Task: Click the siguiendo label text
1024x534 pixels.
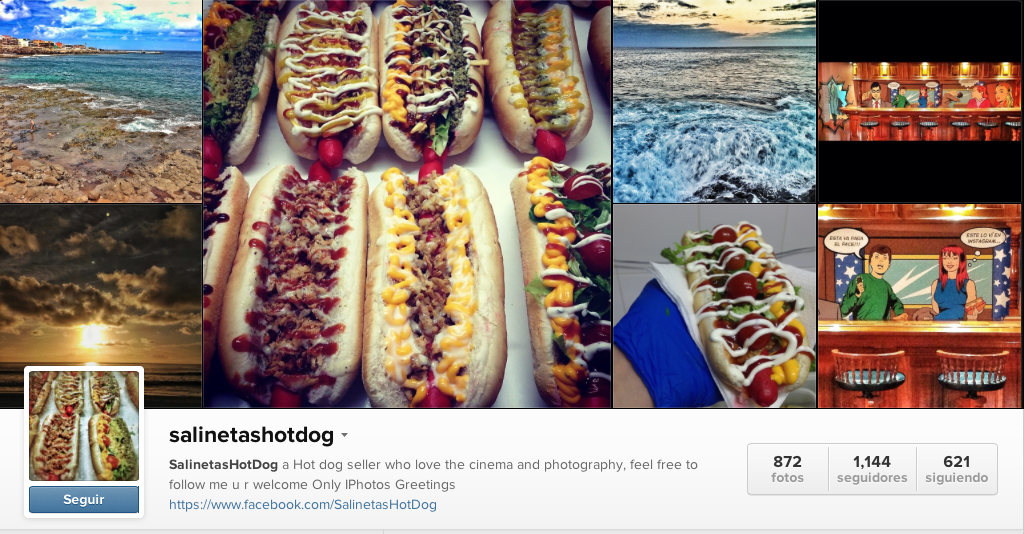Action: pos(957,478)
